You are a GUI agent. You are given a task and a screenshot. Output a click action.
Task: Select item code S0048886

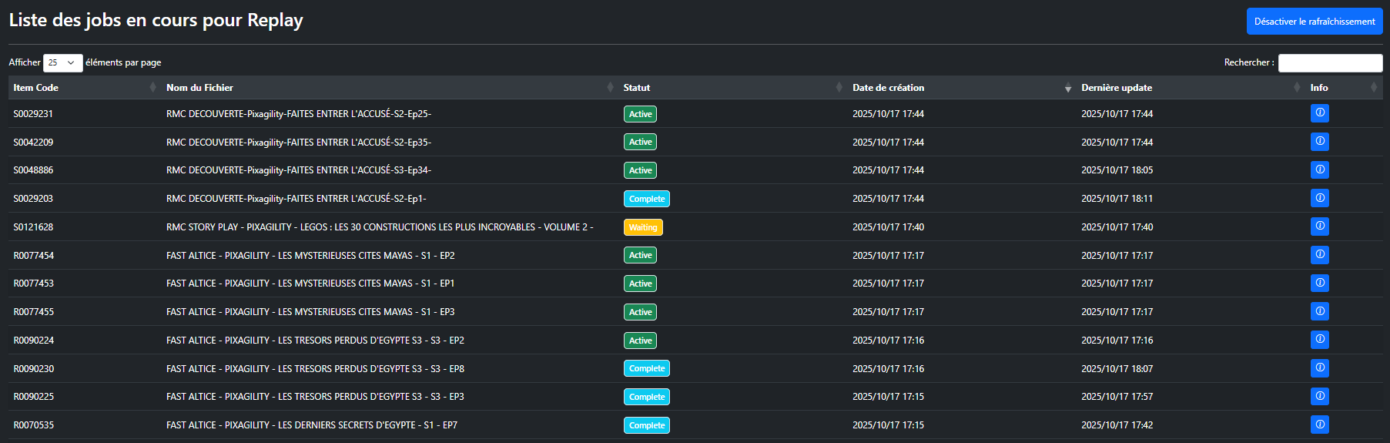(33, 170)
